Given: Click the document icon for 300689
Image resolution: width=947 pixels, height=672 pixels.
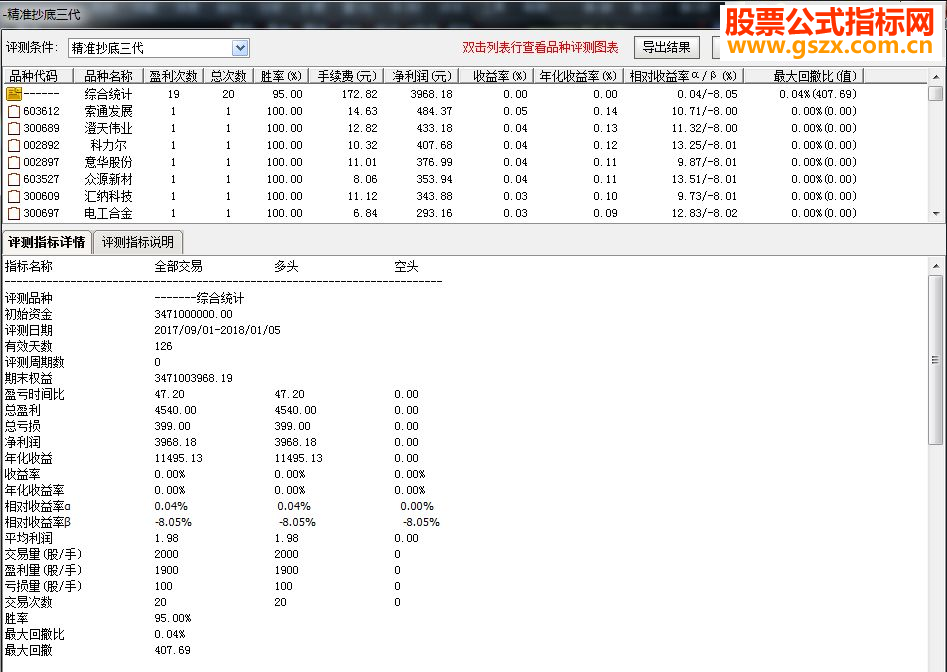Looking at the screenshot, I should click(14, 128).
